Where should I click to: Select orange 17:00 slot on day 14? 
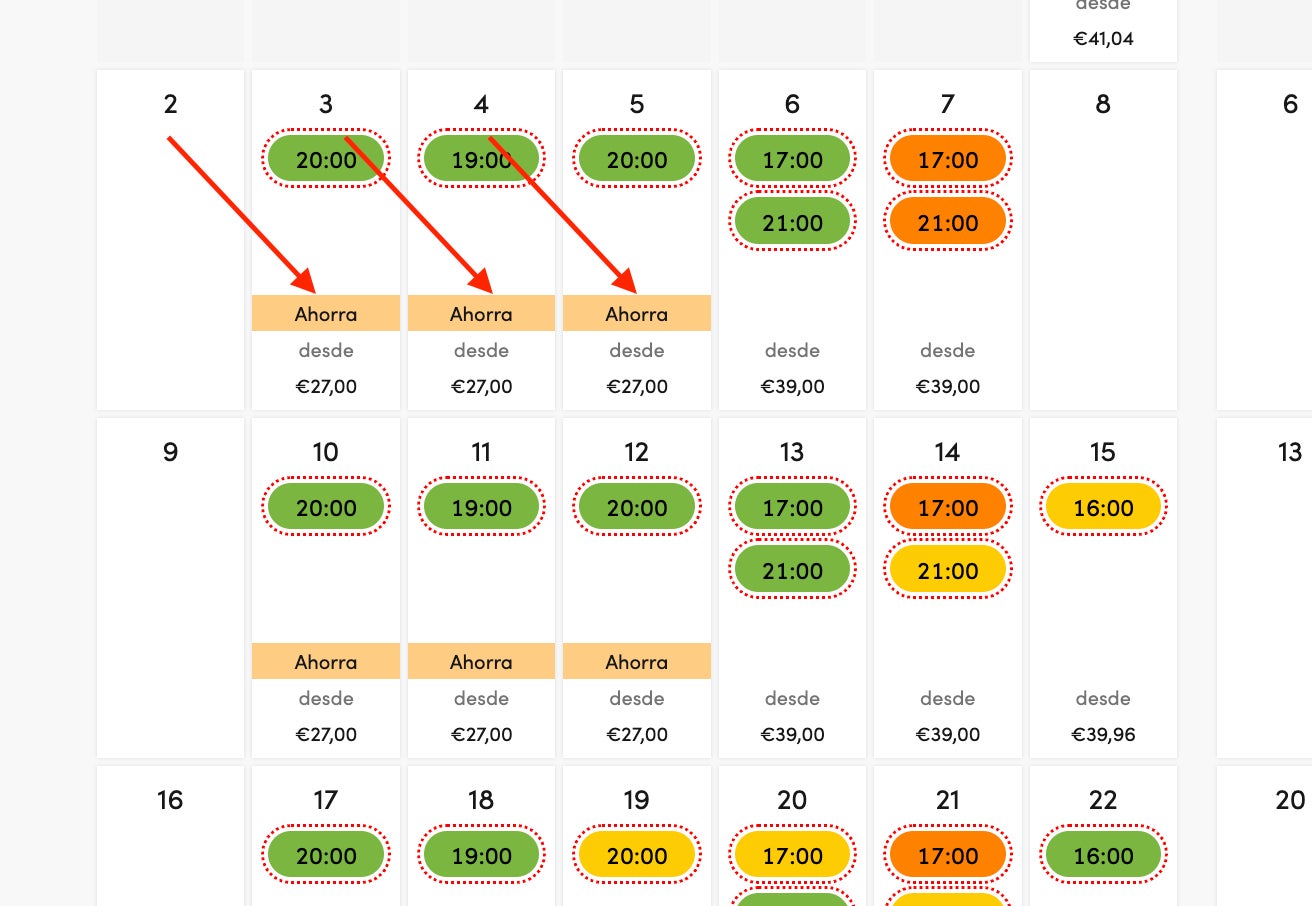pyautogui.click(x=947, y=507)
